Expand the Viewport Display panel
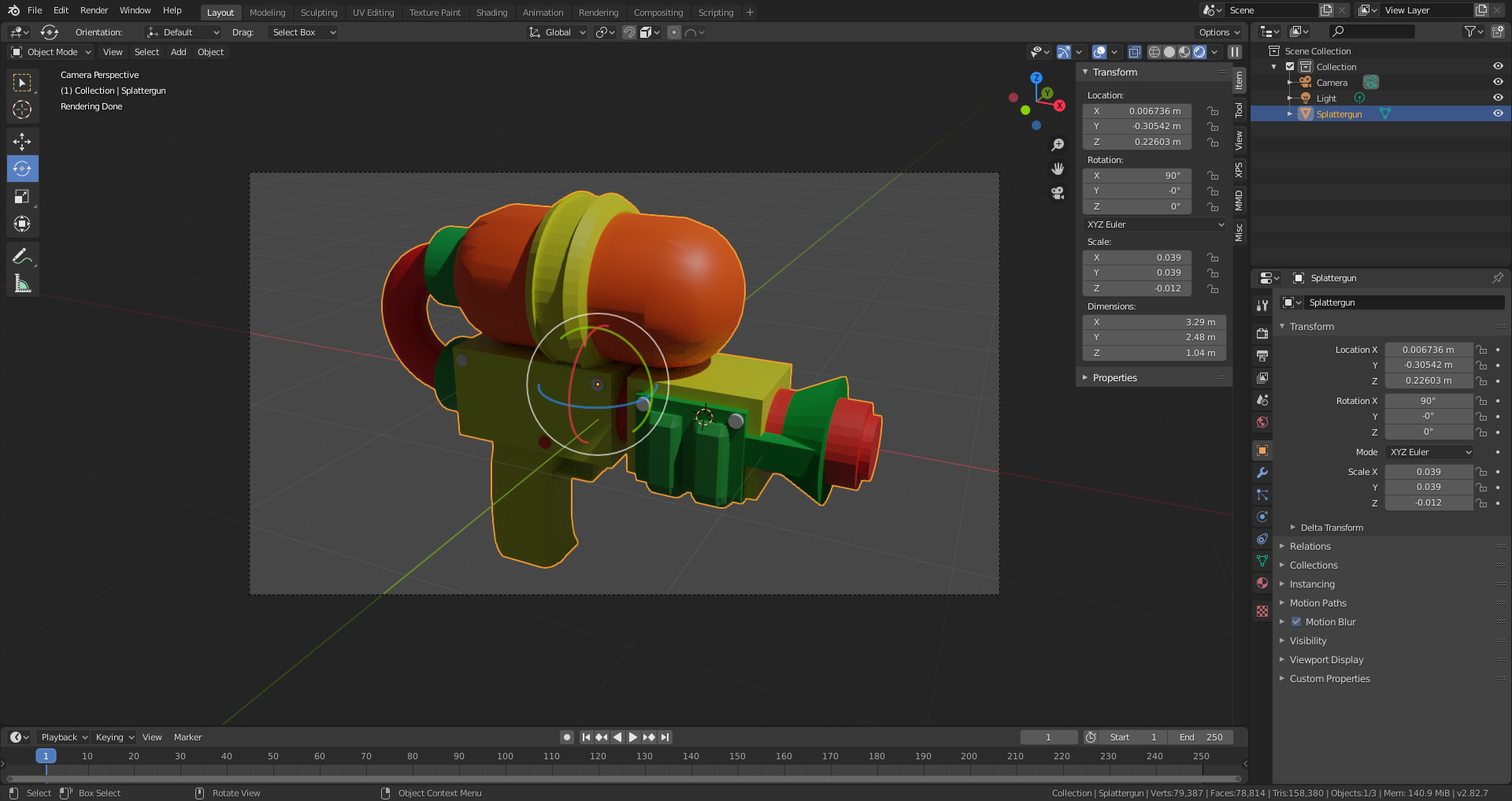The height and width of the screenshot is (801, 1512). 1326,659
